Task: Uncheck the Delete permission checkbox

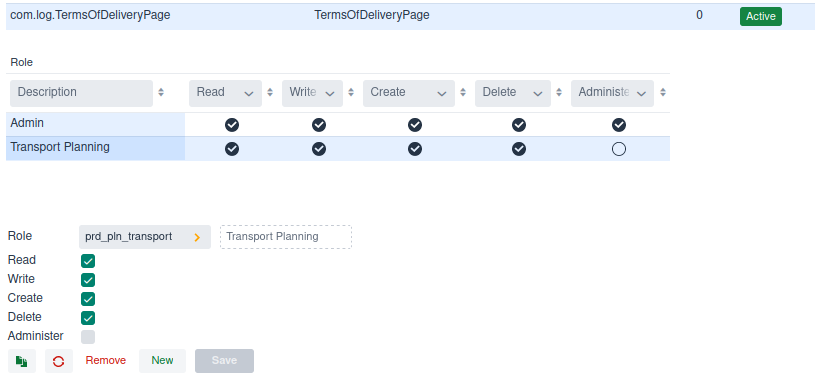Action: click(88, 318)
